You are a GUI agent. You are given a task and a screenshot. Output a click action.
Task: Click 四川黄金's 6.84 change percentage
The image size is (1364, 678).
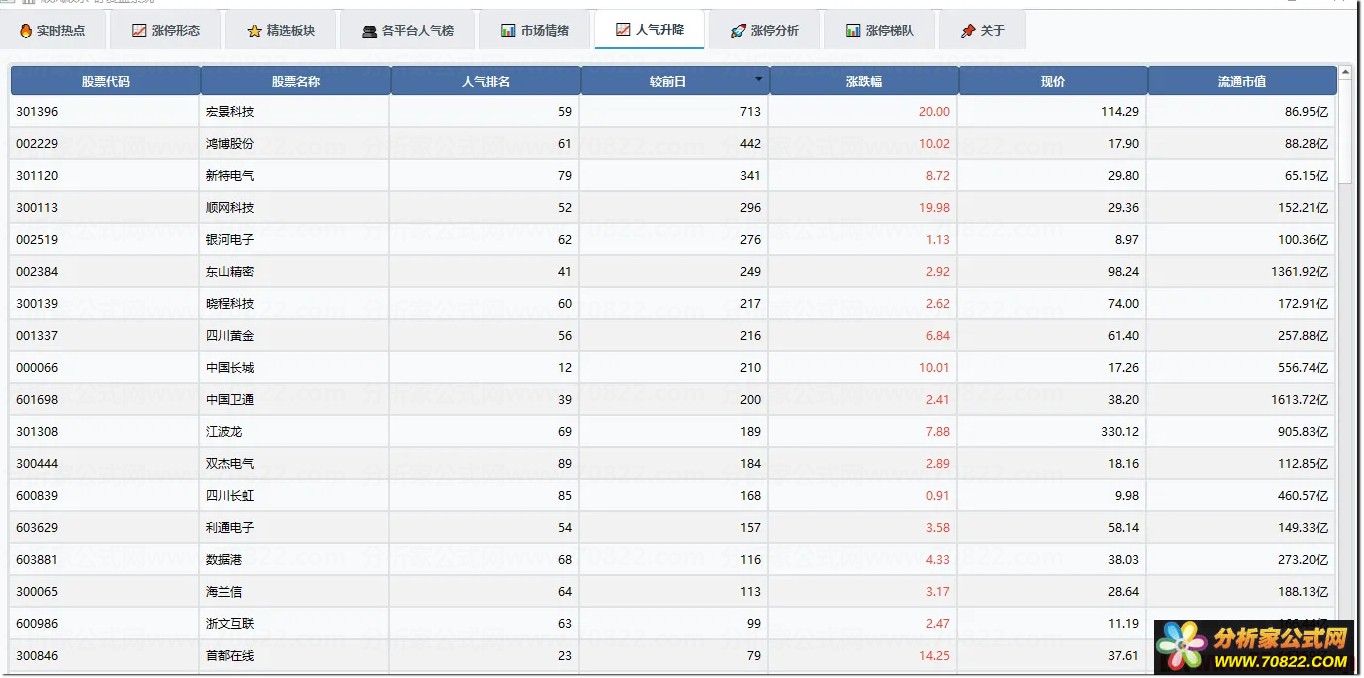click(x=938, y=336)
